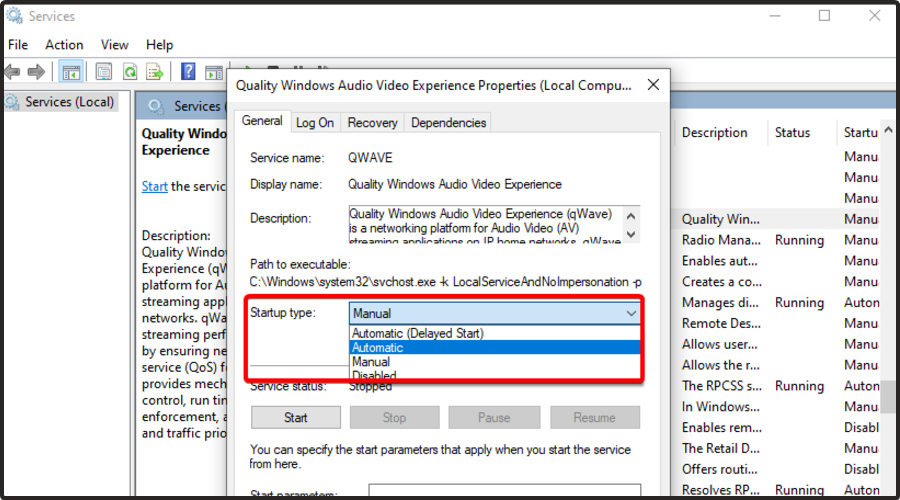This screenshot has height=500, width=900.
Task: Select the Manages di... service row
Action: 777,303
